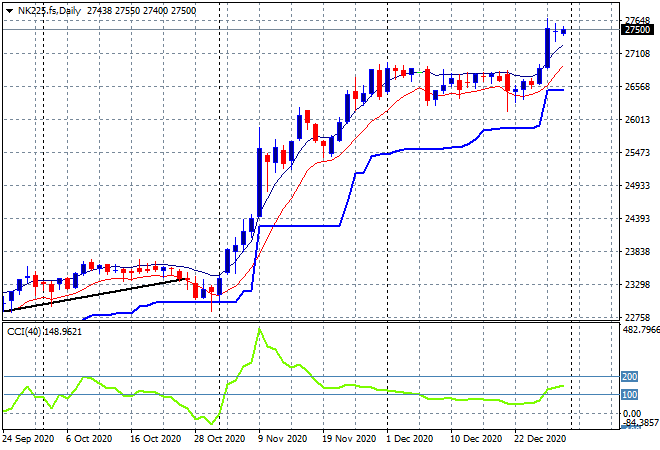Image resolution: width=660 pixels, height=450 pixels.
Task: Click the 26568 price axis label
Action: tap(637, 87)
